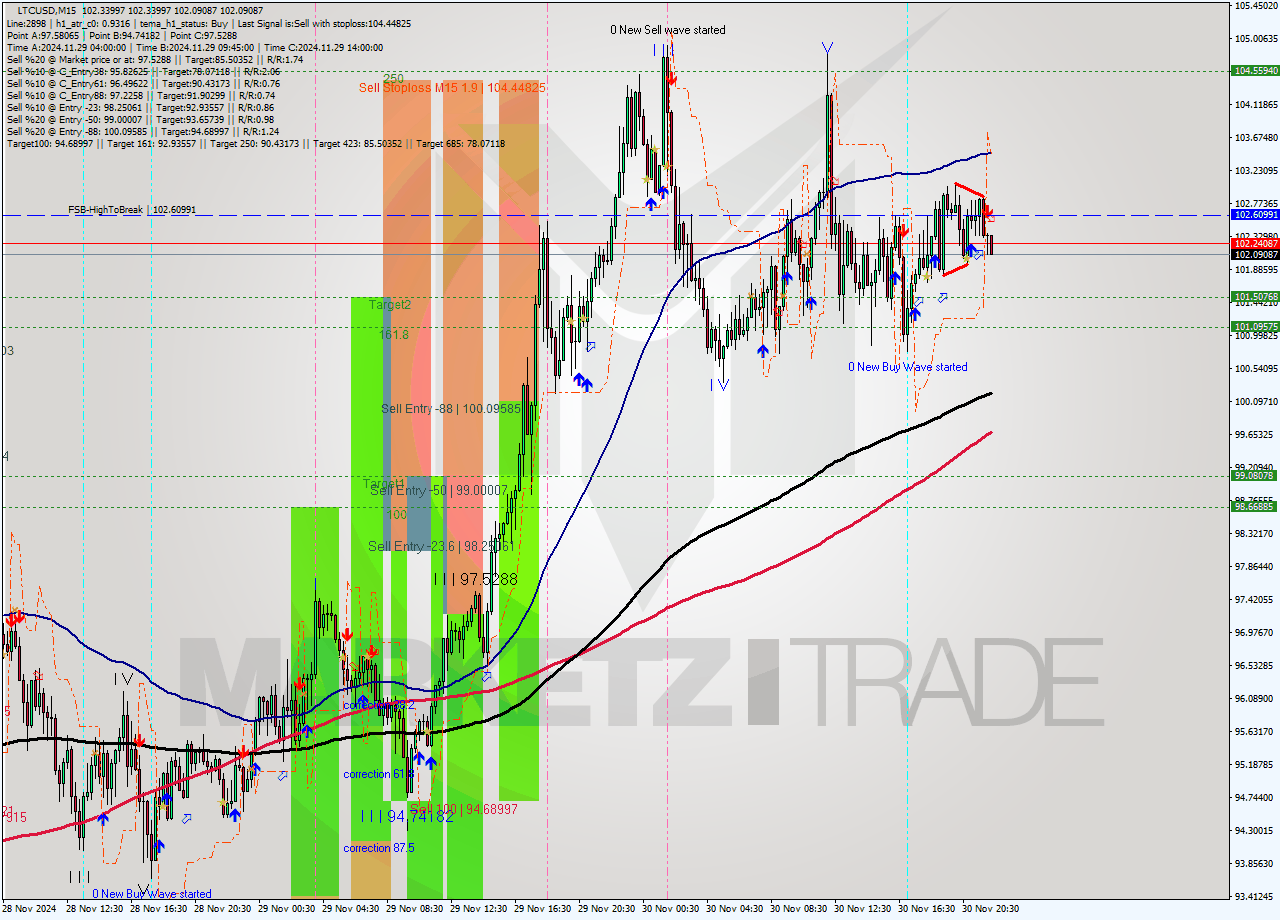Select the 'correction 61.8' label

click(378, 775)
